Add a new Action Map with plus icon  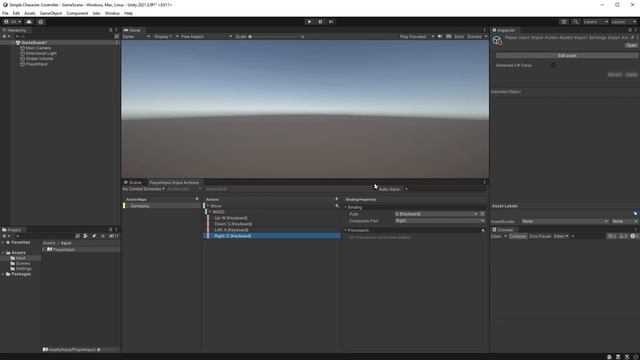click(x=197, y=199)
